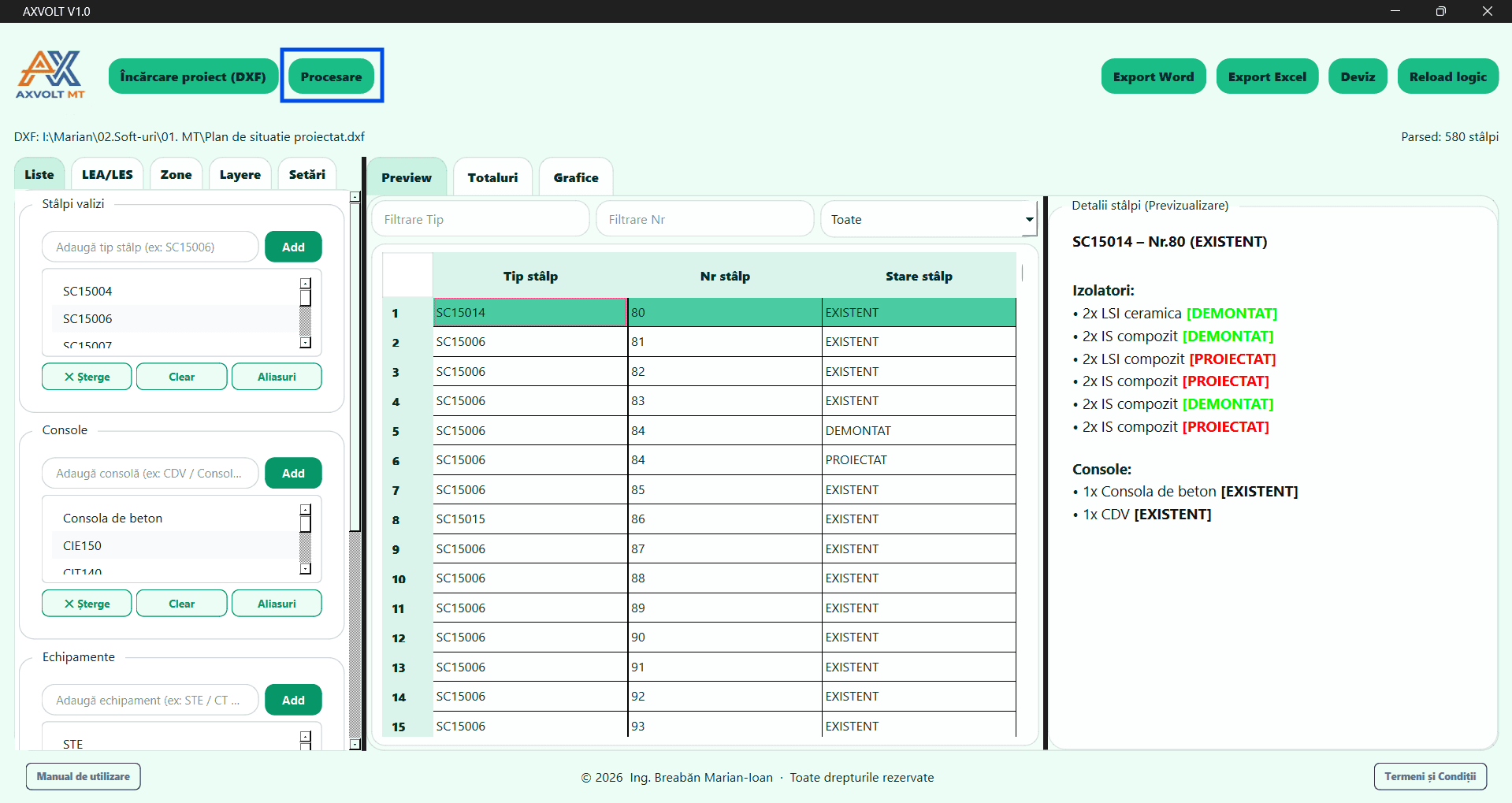Viewport: 1512px width, 803px height.
Task: Select STE in the Echipamente list
Action: [175, 744]
